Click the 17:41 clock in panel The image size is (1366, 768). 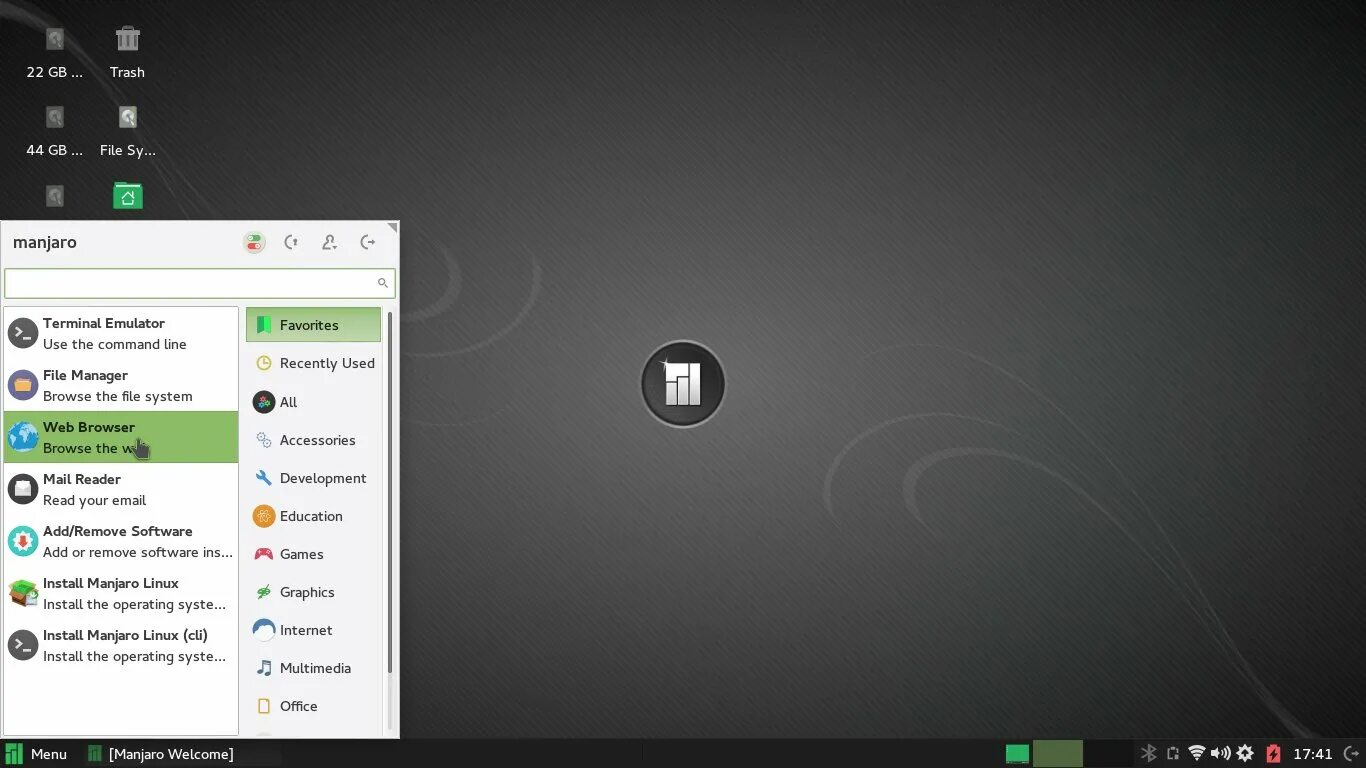coord(1313,754)
